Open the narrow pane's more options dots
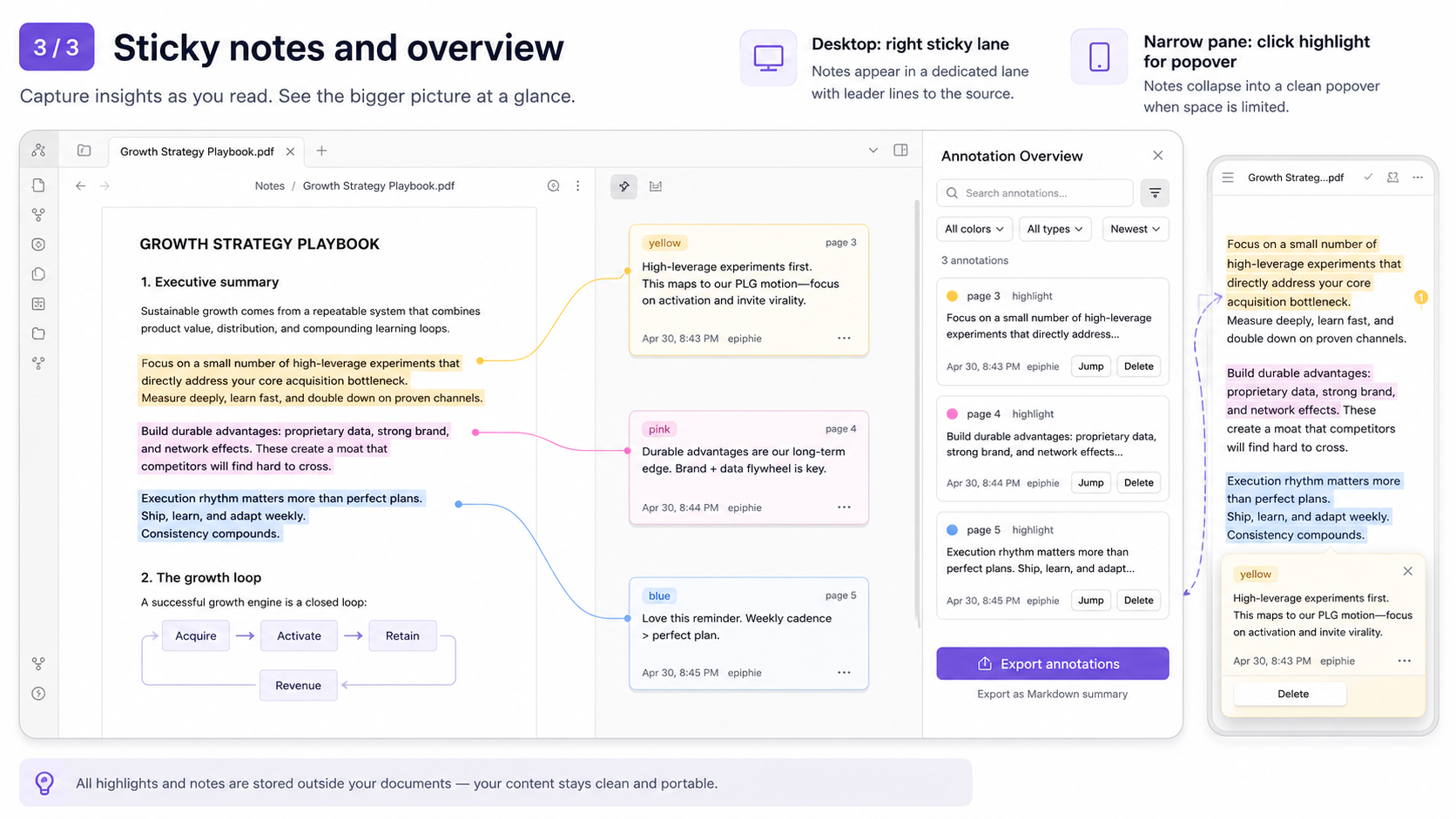This screenshot has height=819, width=1456. pyautogui.click(x=1418, y=178)
